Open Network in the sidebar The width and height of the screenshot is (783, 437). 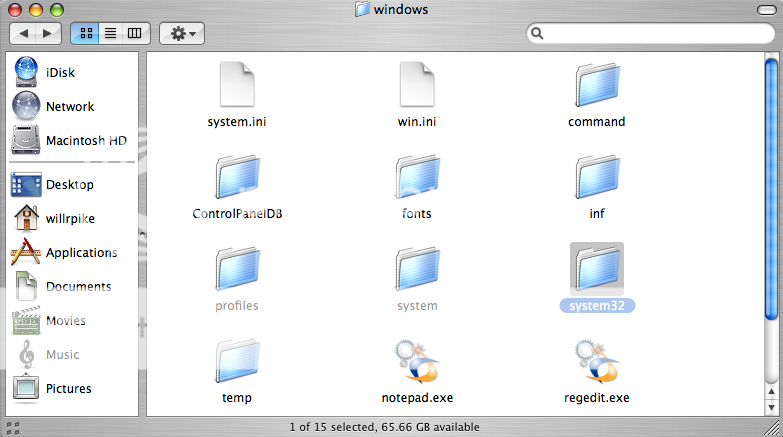[x=70, y=106]
